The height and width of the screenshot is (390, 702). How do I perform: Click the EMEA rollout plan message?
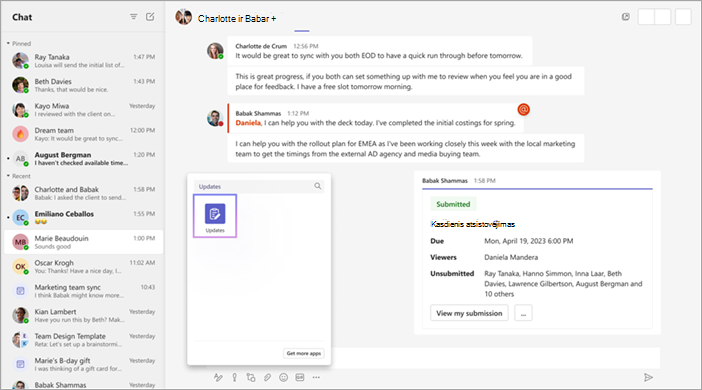coord(406,148)
